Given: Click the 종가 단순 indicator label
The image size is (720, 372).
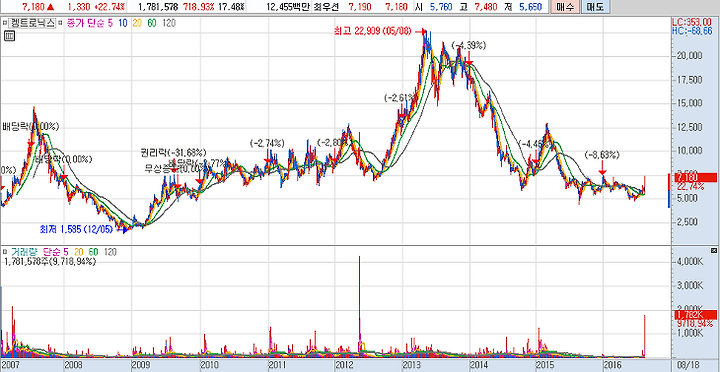Looking at the screenshot, I should pyautogui.click(x=86, y=23).
